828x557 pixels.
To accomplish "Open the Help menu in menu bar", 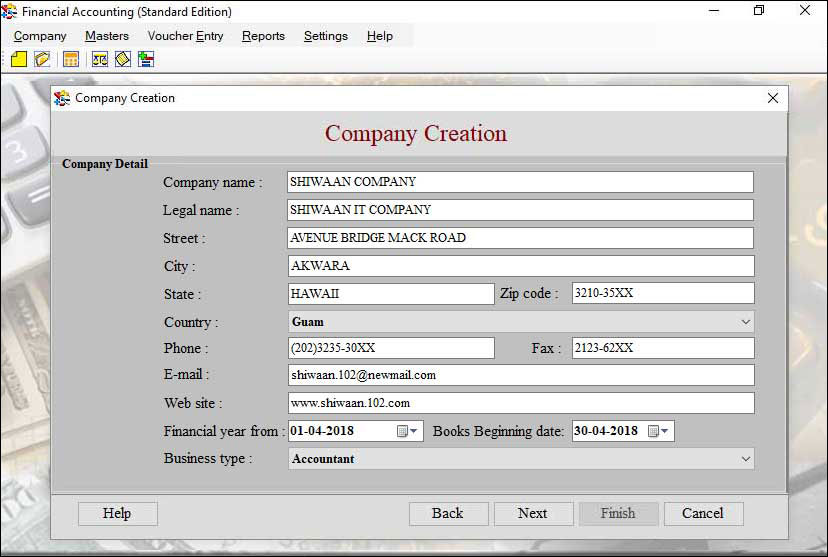I will pos(380,36).
